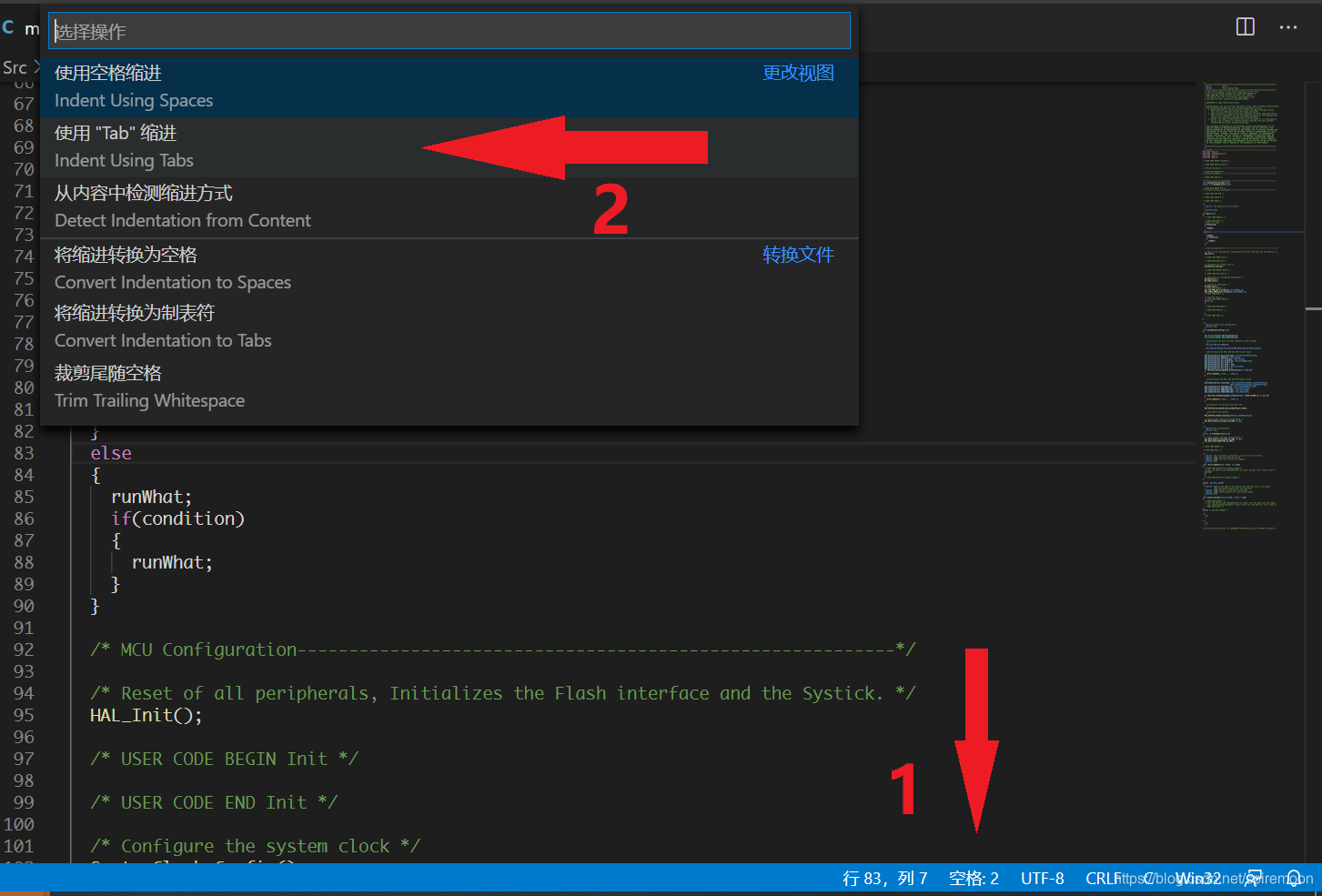The image size is (1322, 896).
Task: Click Configure the system clock comment
Action: (256, 846)
